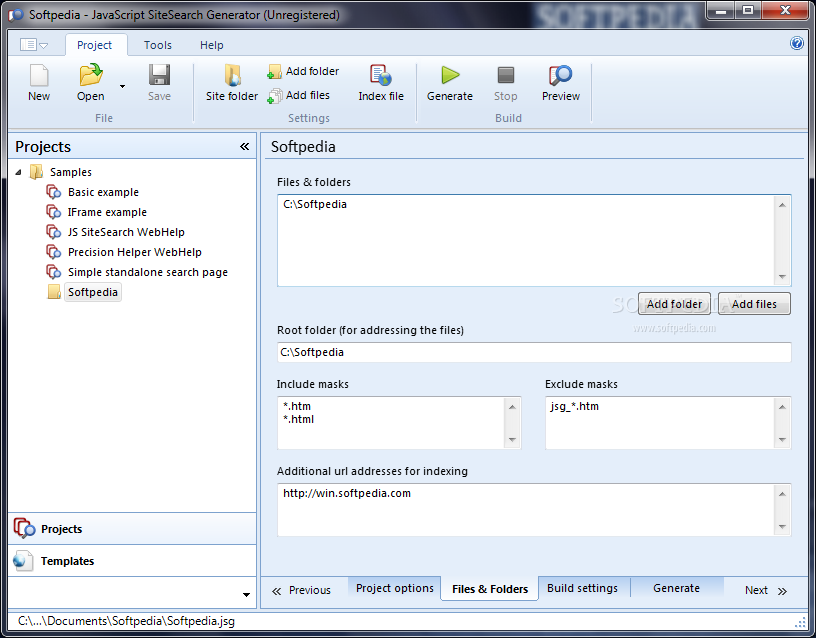
Task: Open the application menu button
Action: click(x=34, y=45)
